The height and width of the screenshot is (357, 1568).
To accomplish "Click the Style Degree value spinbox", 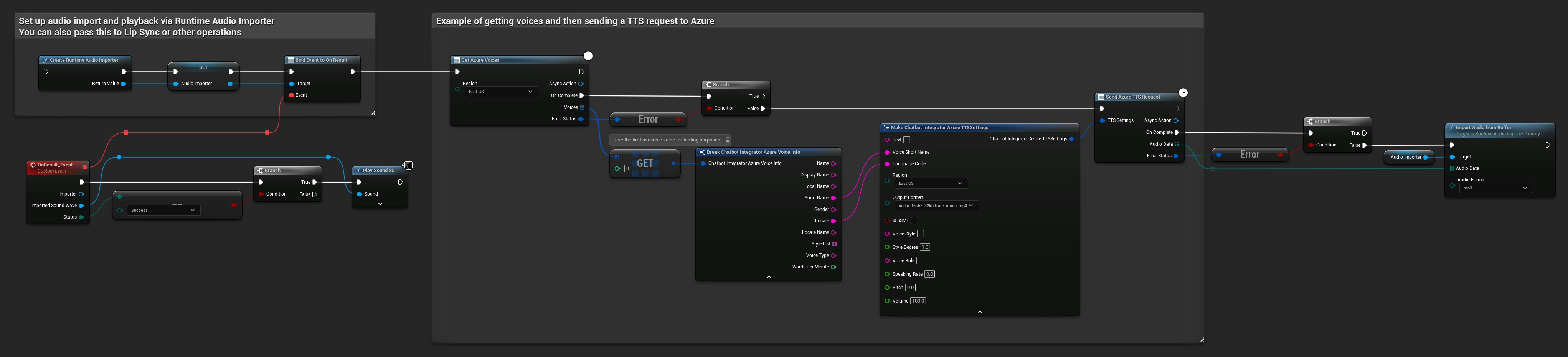I will pyautogui.click(x=924, y=247).
